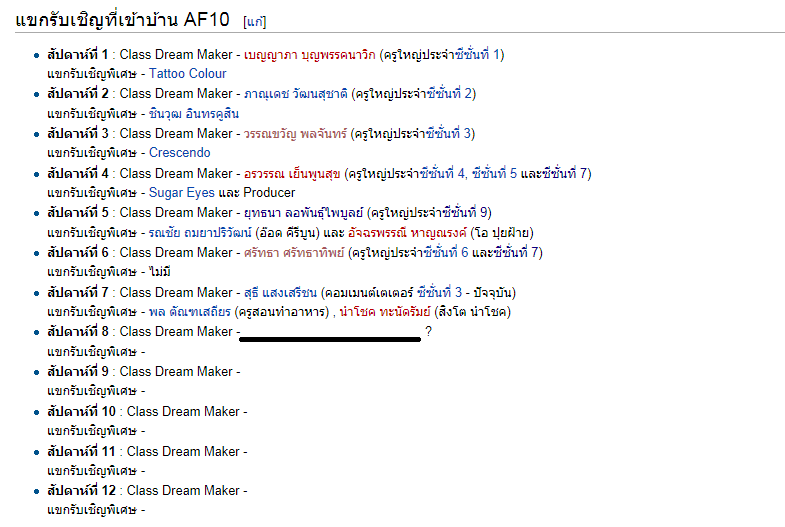Click the bold label สัปดาห์ที่ 6
This screenshot has height=527, width=785.
click(x=78, y=253)
